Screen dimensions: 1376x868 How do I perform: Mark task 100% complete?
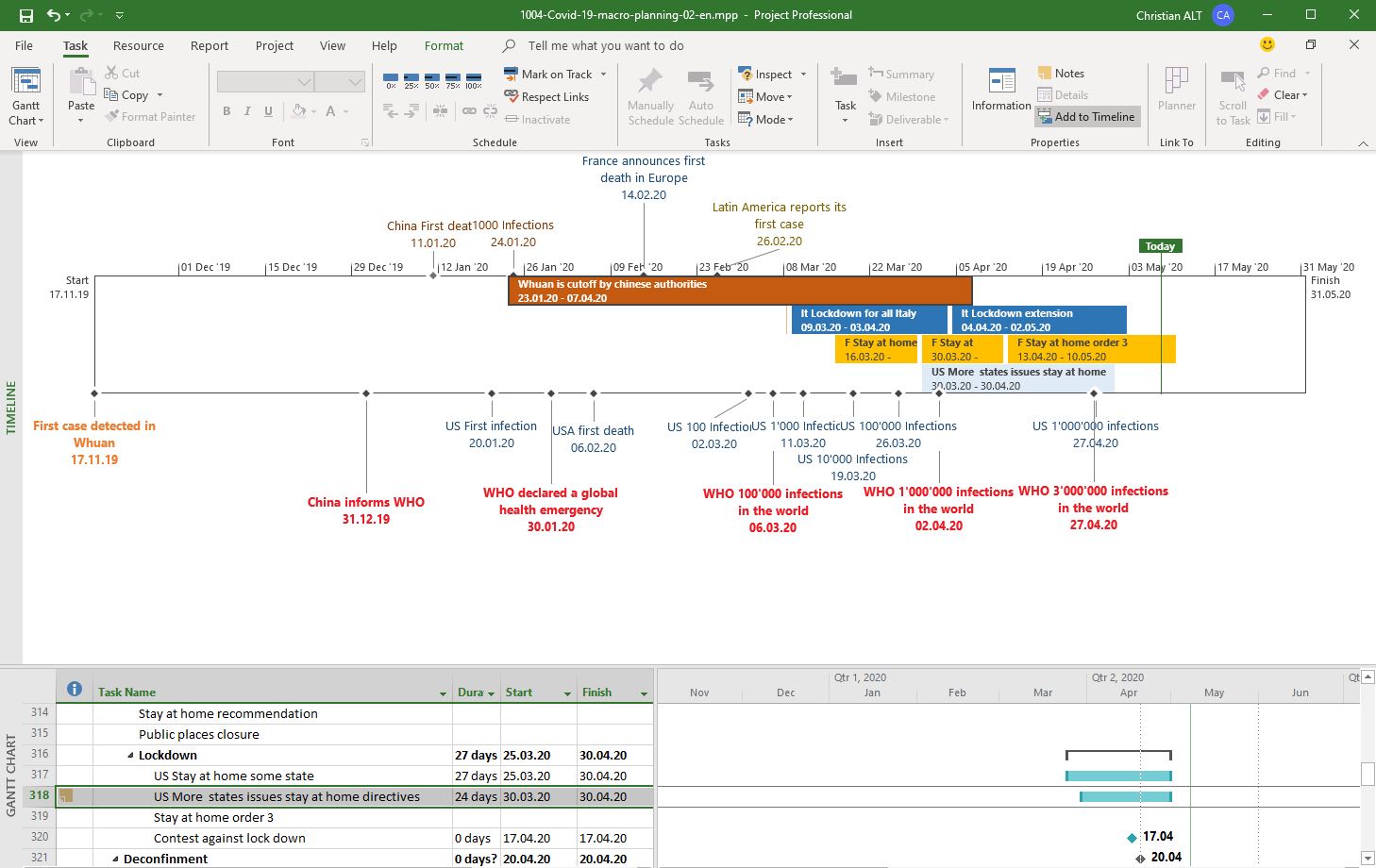pos(474,80)
